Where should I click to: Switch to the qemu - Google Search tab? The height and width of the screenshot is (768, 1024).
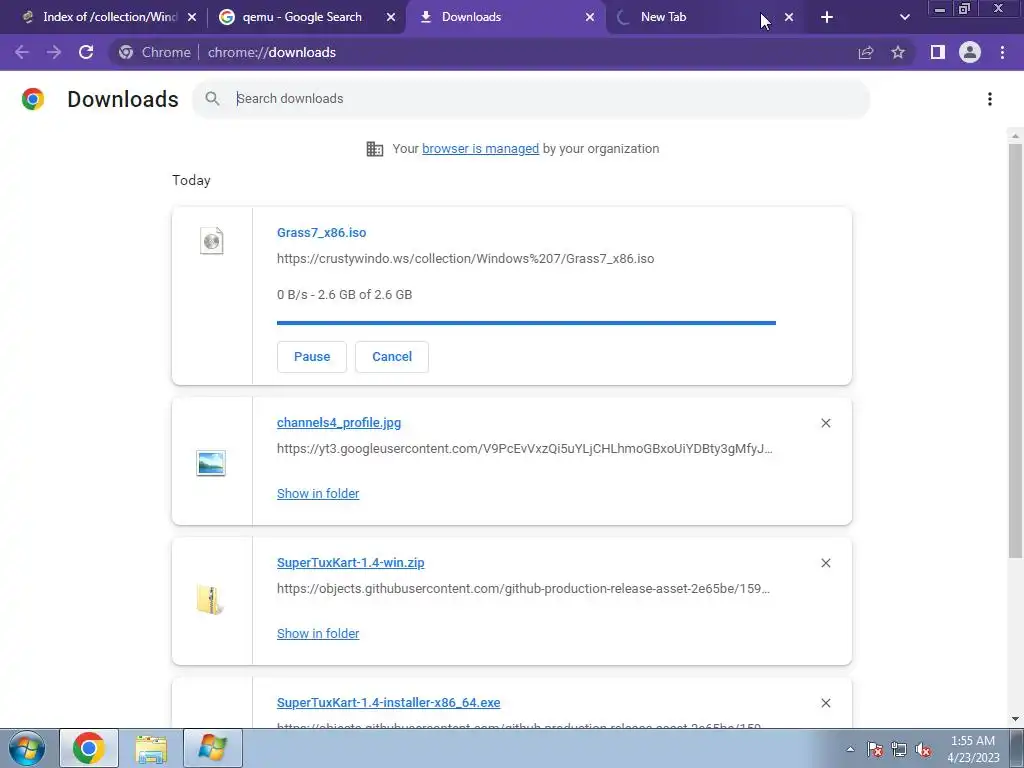click(302, 17)
